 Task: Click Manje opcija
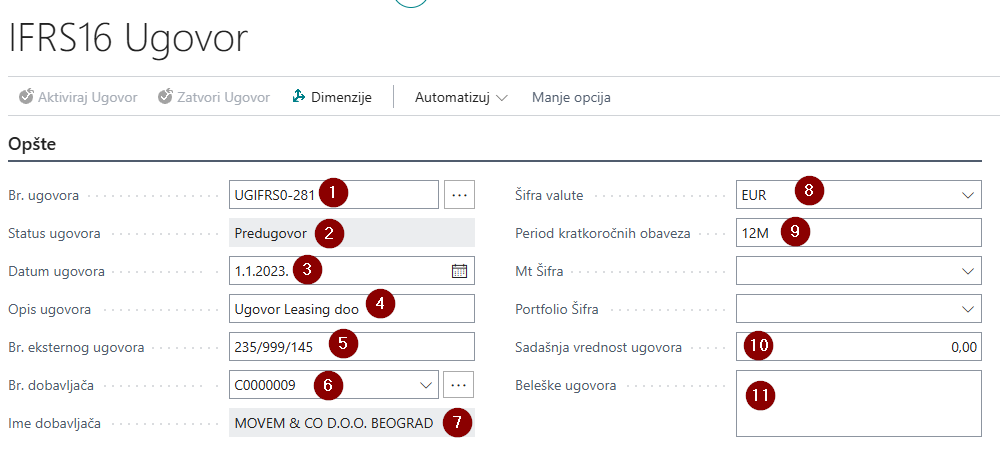(x=571, y=98)
